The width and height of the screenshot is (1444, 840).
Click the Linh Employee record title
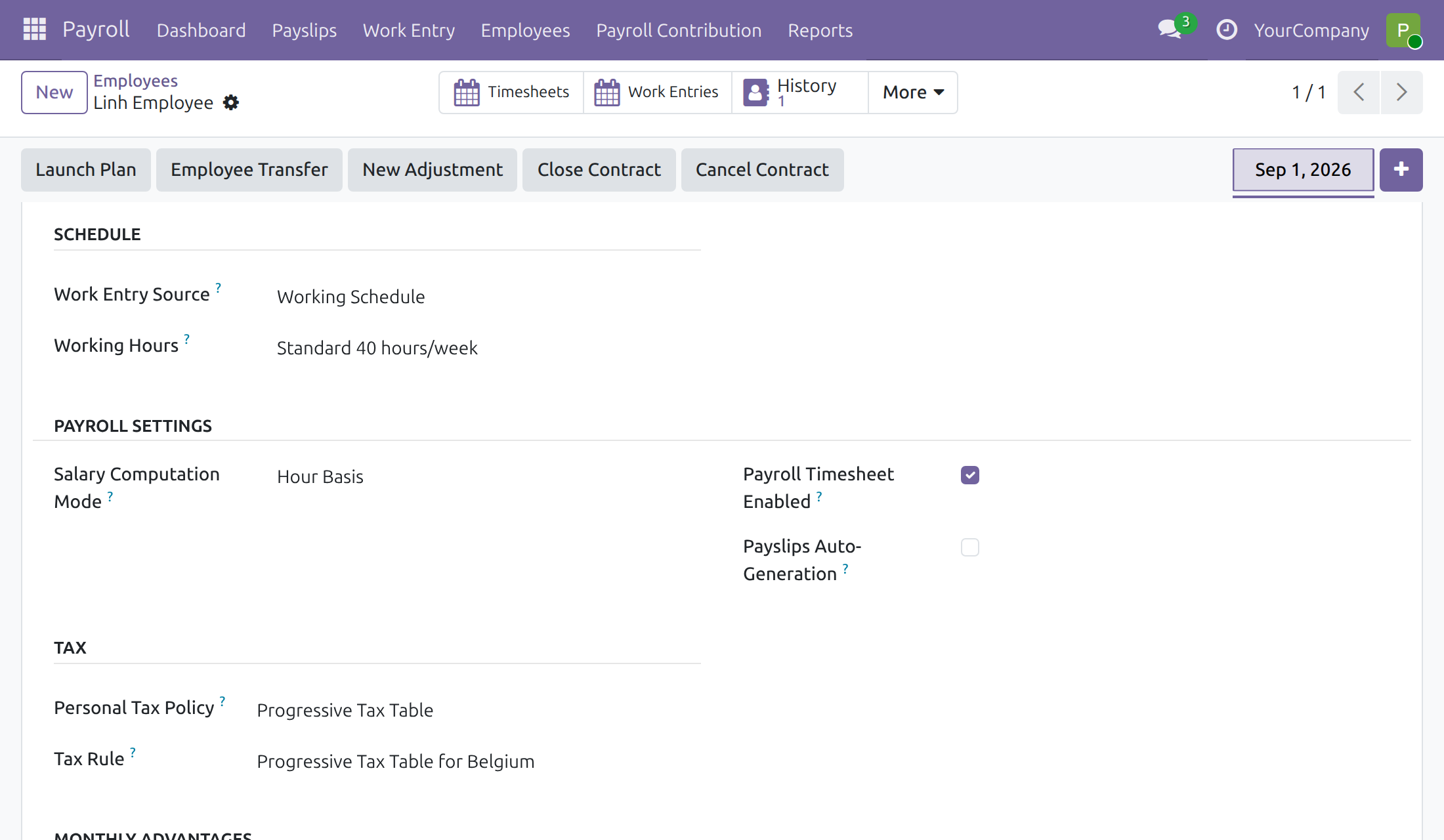pyautogui.click(x=153, y=103)
